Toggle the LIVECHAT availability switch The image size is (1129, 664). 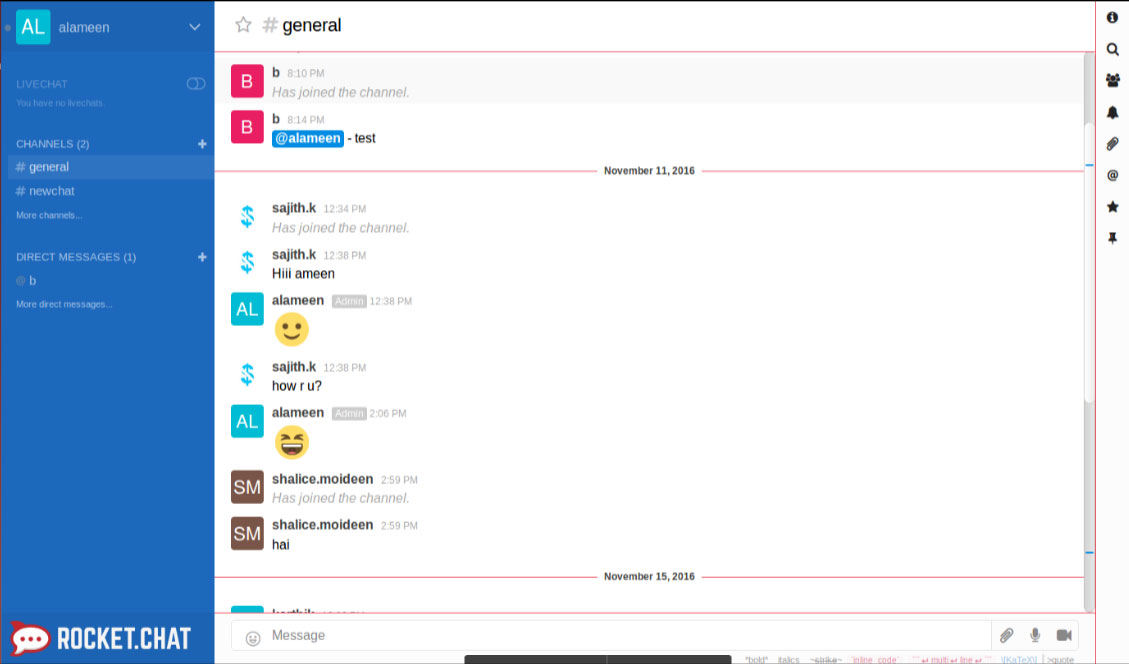[194, 85]
